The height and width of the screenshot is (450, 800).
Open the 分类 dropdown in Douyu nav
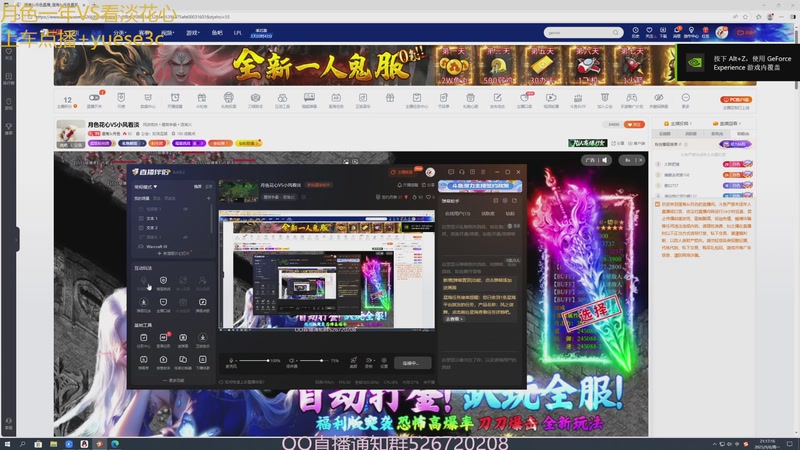[120, 33]
